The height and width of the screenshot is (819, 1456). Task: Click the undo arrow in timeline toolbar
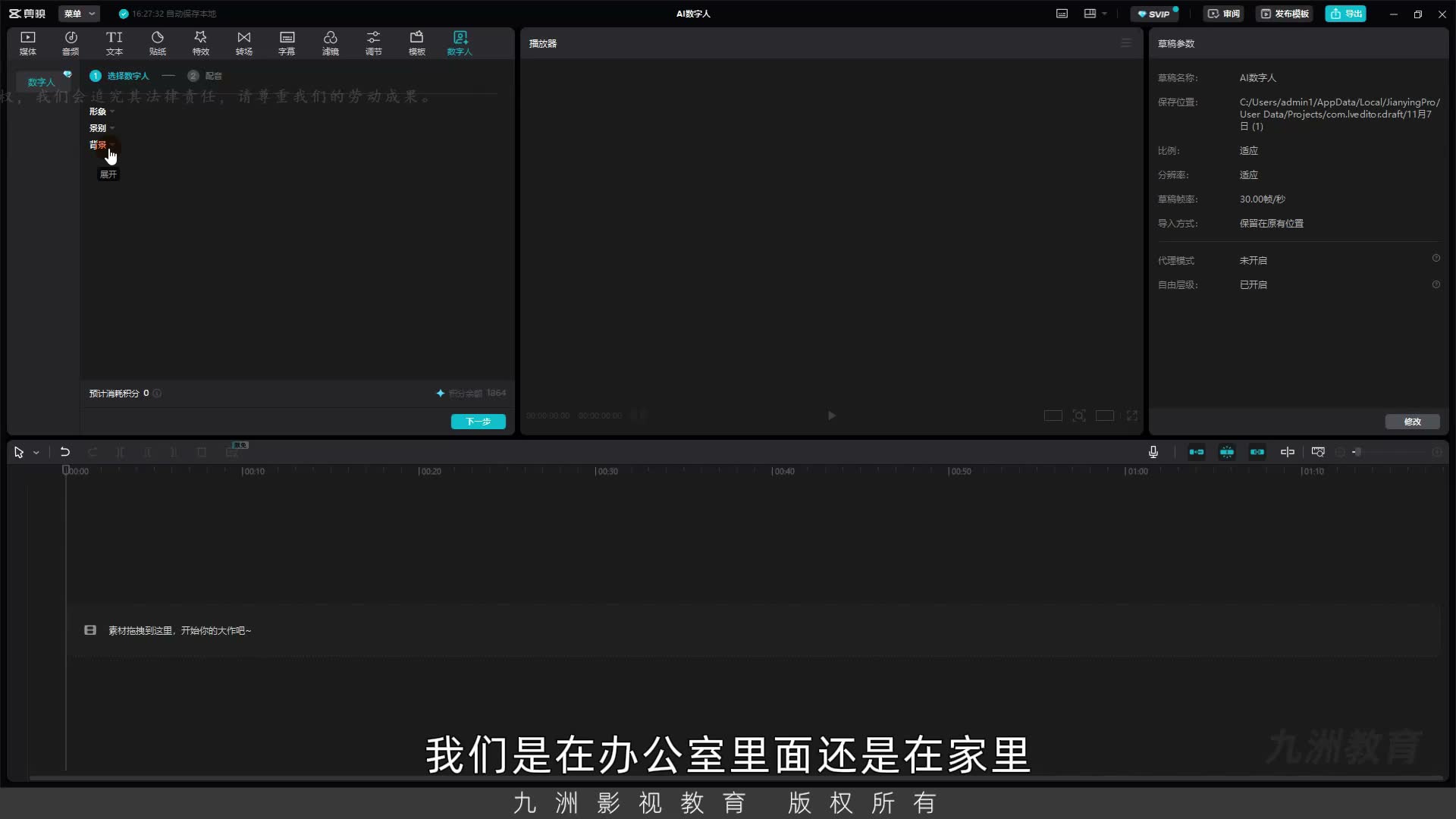coord(65,452)
